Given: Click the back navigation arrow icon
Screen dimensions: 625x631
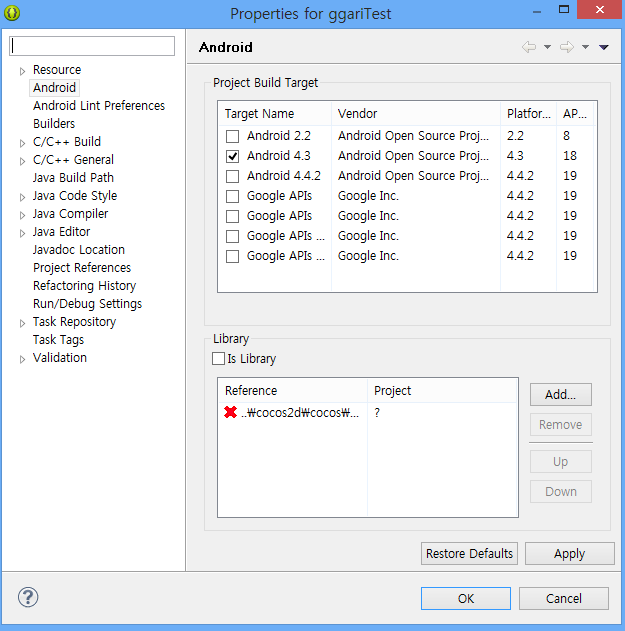Looking at the screenshot, I should [x=529, y=47].
